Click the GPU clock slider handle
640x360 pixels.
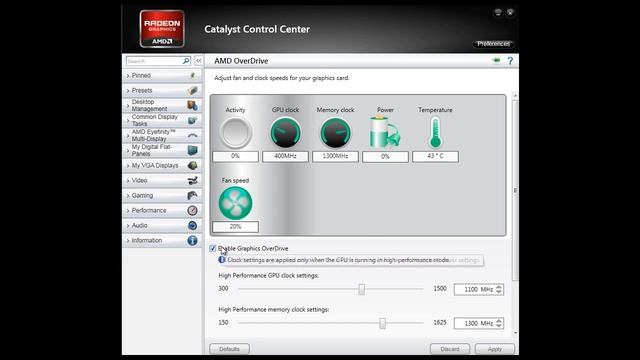[362, 289]
